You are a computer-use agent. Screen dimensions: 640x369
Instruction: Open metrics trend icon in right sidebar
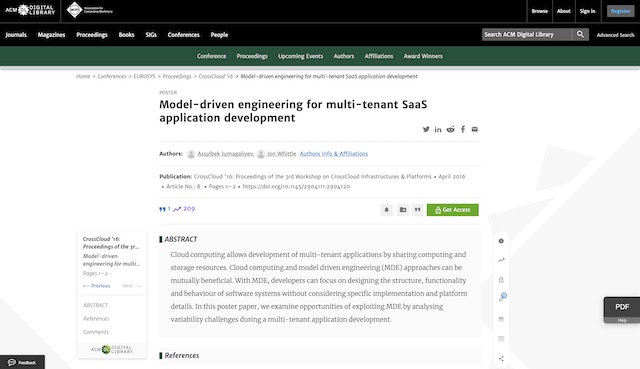[501, 260]
